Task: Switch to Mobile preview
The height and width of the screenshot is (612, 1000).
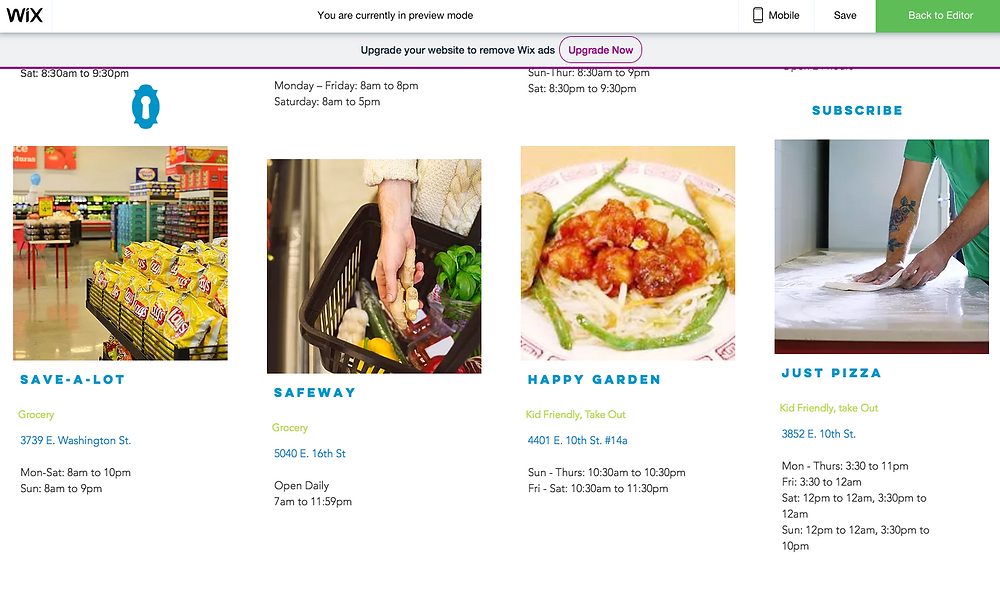Action: pos(776,15)
